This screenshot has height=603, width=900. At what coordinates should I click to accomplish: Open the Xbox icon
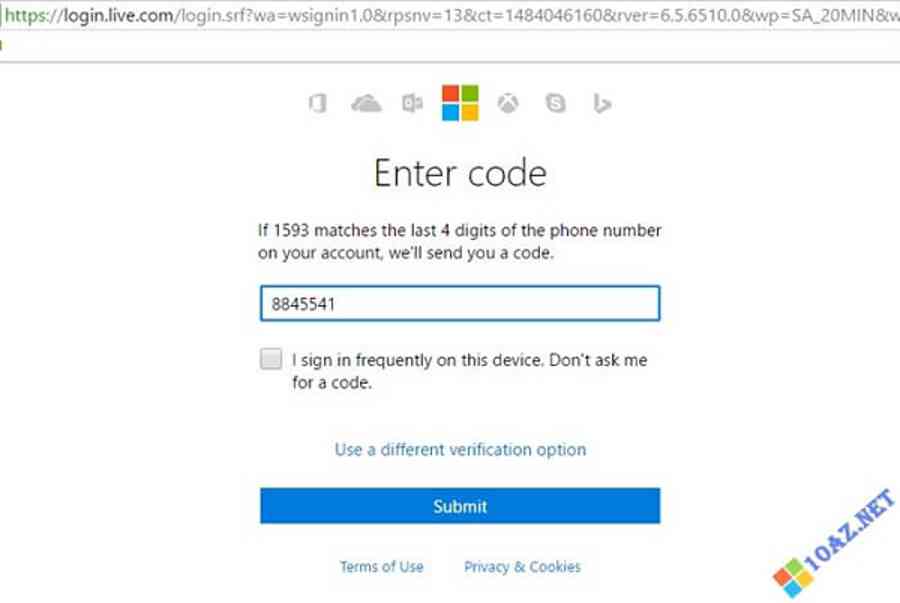(x=508, y=103)
